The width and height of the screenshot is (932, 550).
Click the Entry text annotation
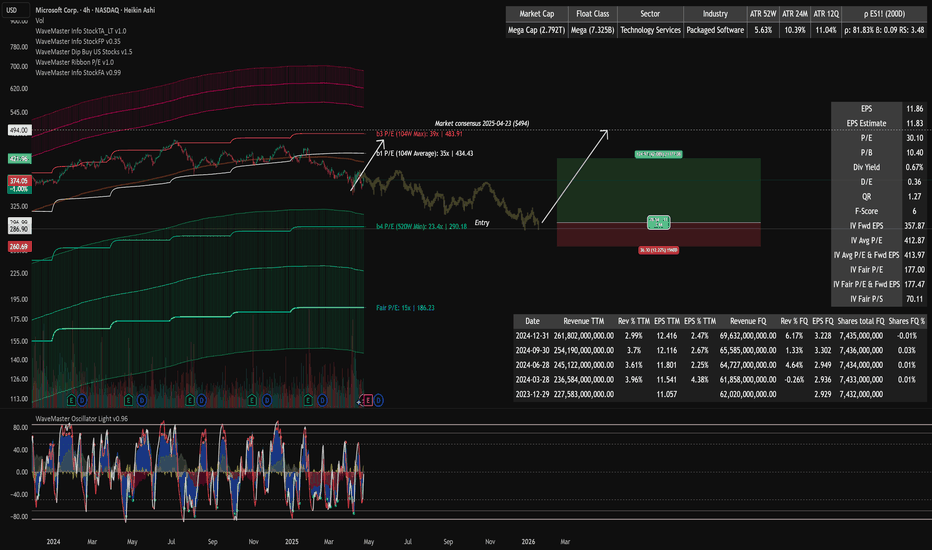tap(482, 223)
